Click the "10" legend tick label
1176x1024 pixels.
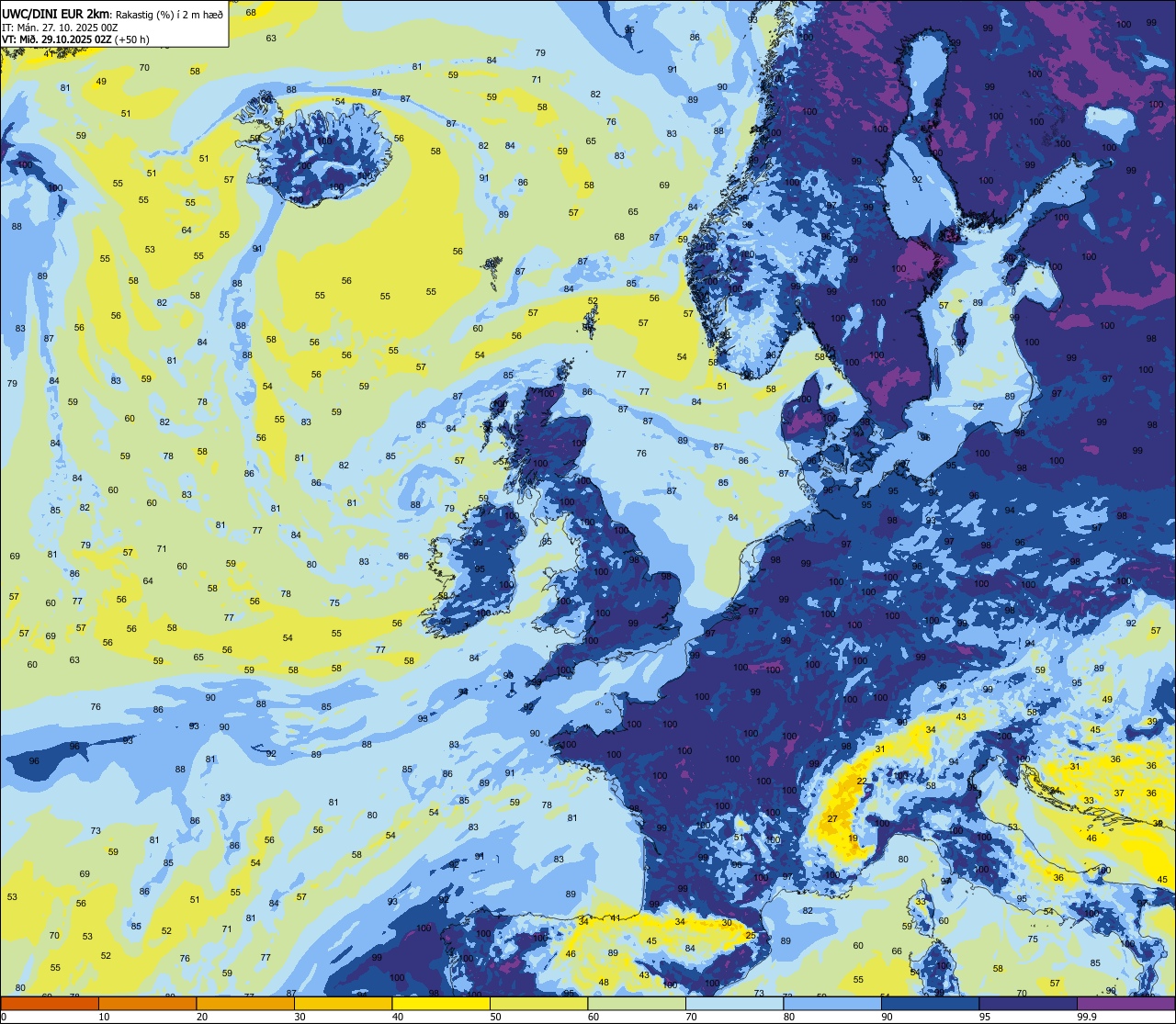pos(104,1017)
